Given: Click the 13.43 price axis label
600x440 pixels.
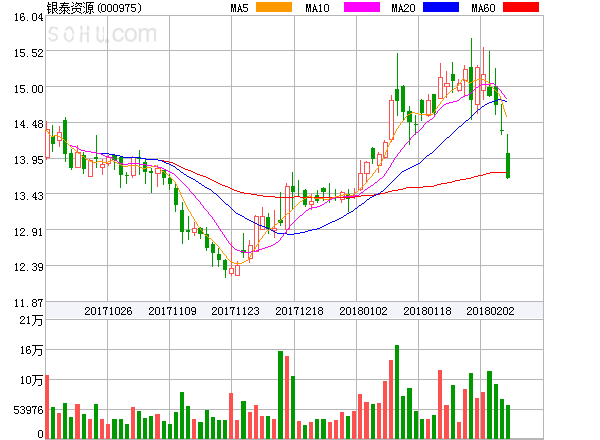Looking at the screenshot, I should point(29,196).
